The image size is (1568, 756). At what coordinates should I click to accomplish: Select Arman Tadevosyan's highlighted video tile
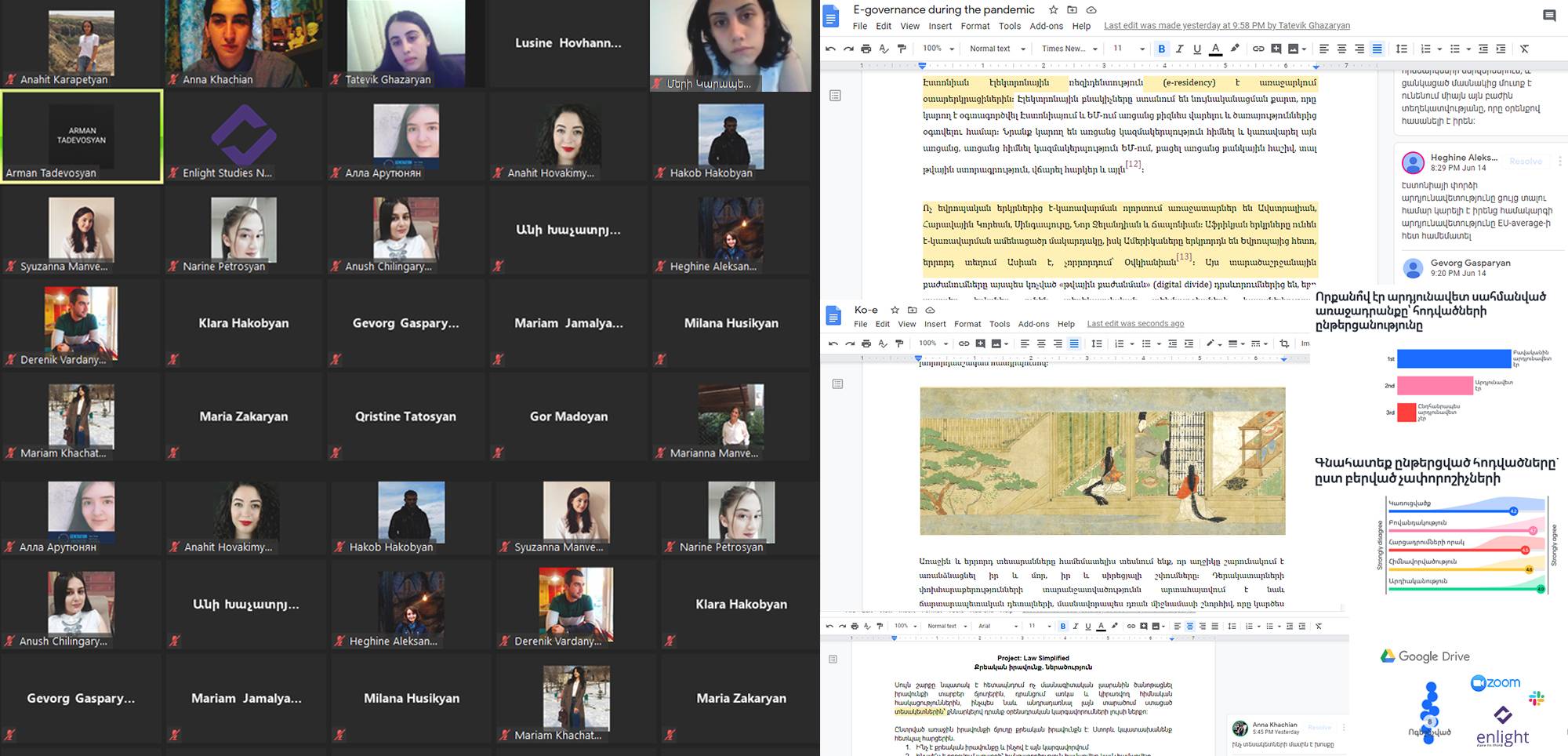pyautogui.click(x=82, y=136)
